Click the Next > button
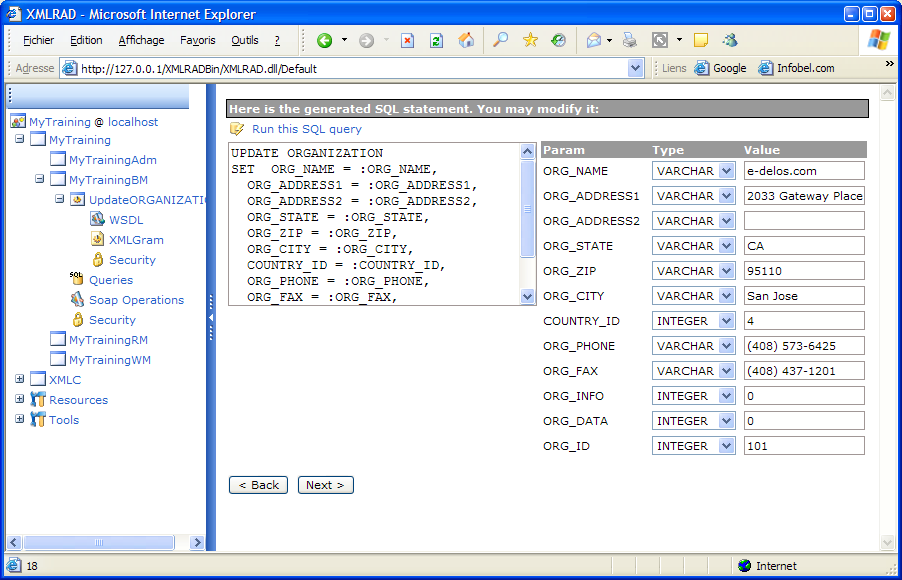This screenshot has height=580, width=902. 325,485
